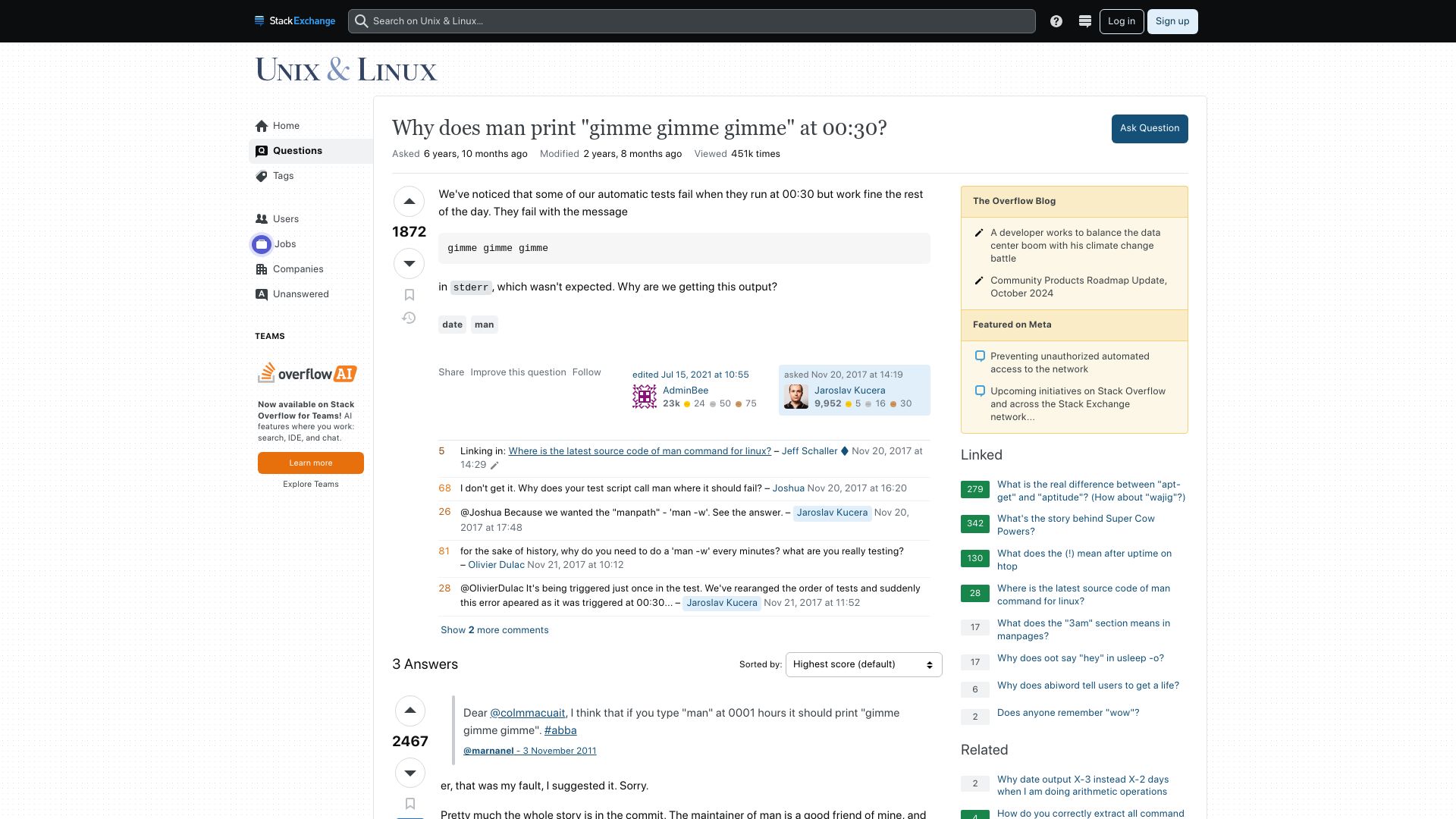Open the Stack Exchange site switcher icon
The width and height of the screenshot is (1456, 819).
pos(1085,21)
